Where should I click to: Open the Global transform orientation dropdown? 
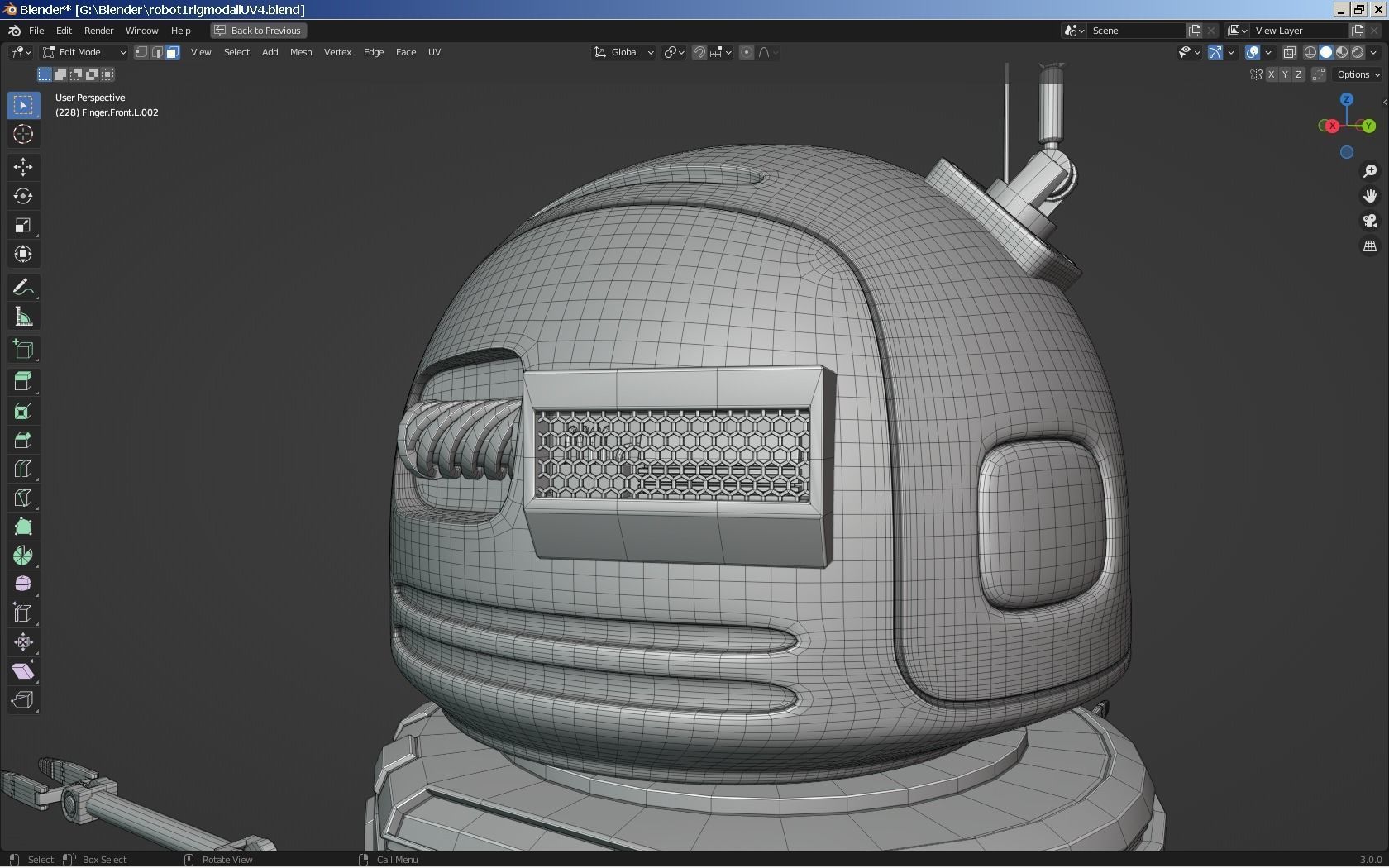(x=624, y=52)
